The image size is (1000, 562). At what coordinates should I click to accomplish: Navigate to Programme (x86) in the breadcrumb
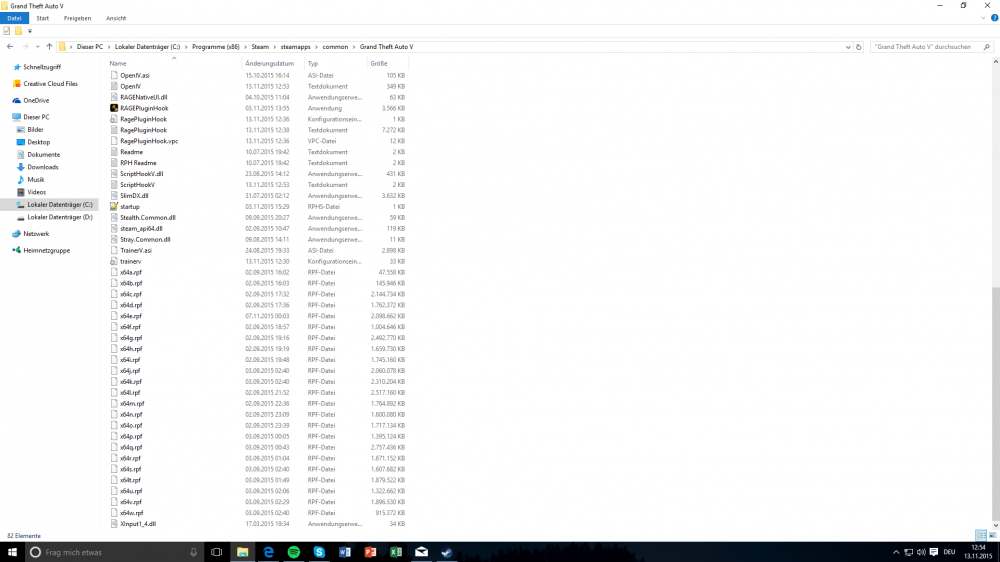(x=216, y=47)
